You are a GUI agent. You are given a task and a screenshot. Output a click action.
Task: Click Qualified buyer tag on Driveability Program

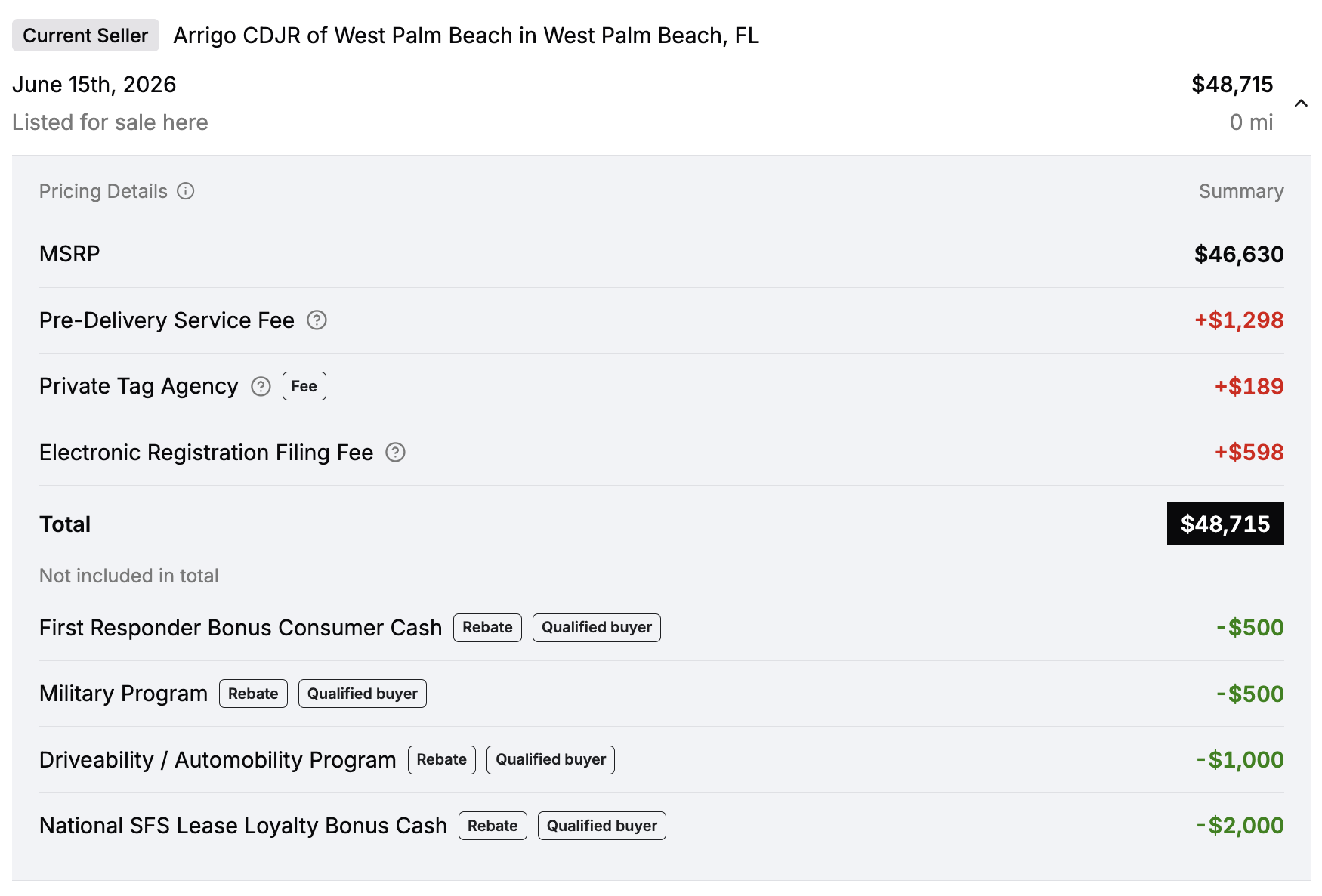click(x=551, y=760)
